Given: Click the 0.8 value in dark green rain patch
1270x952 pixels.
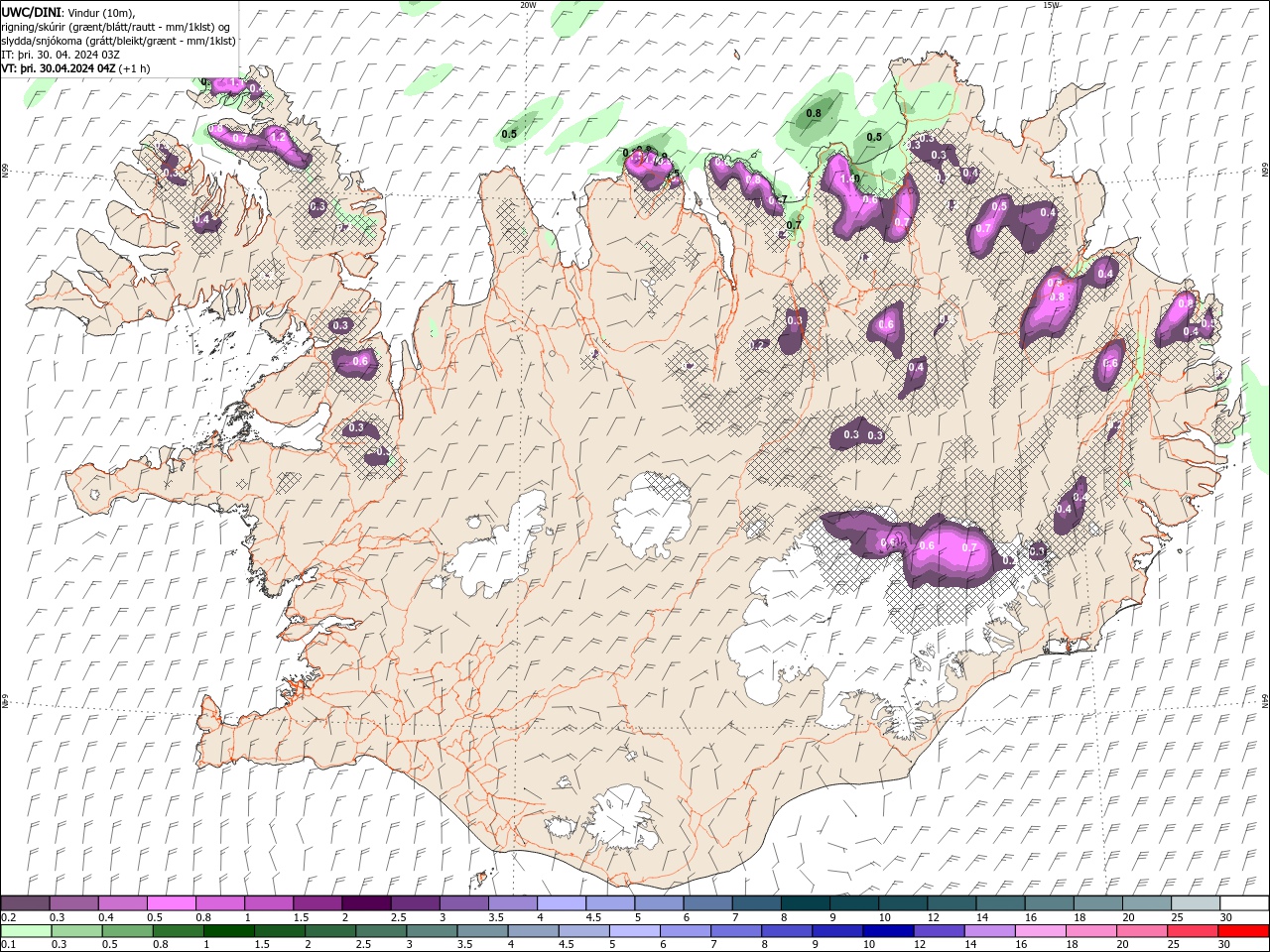Looking at the screenshot, I should (814, 113).
